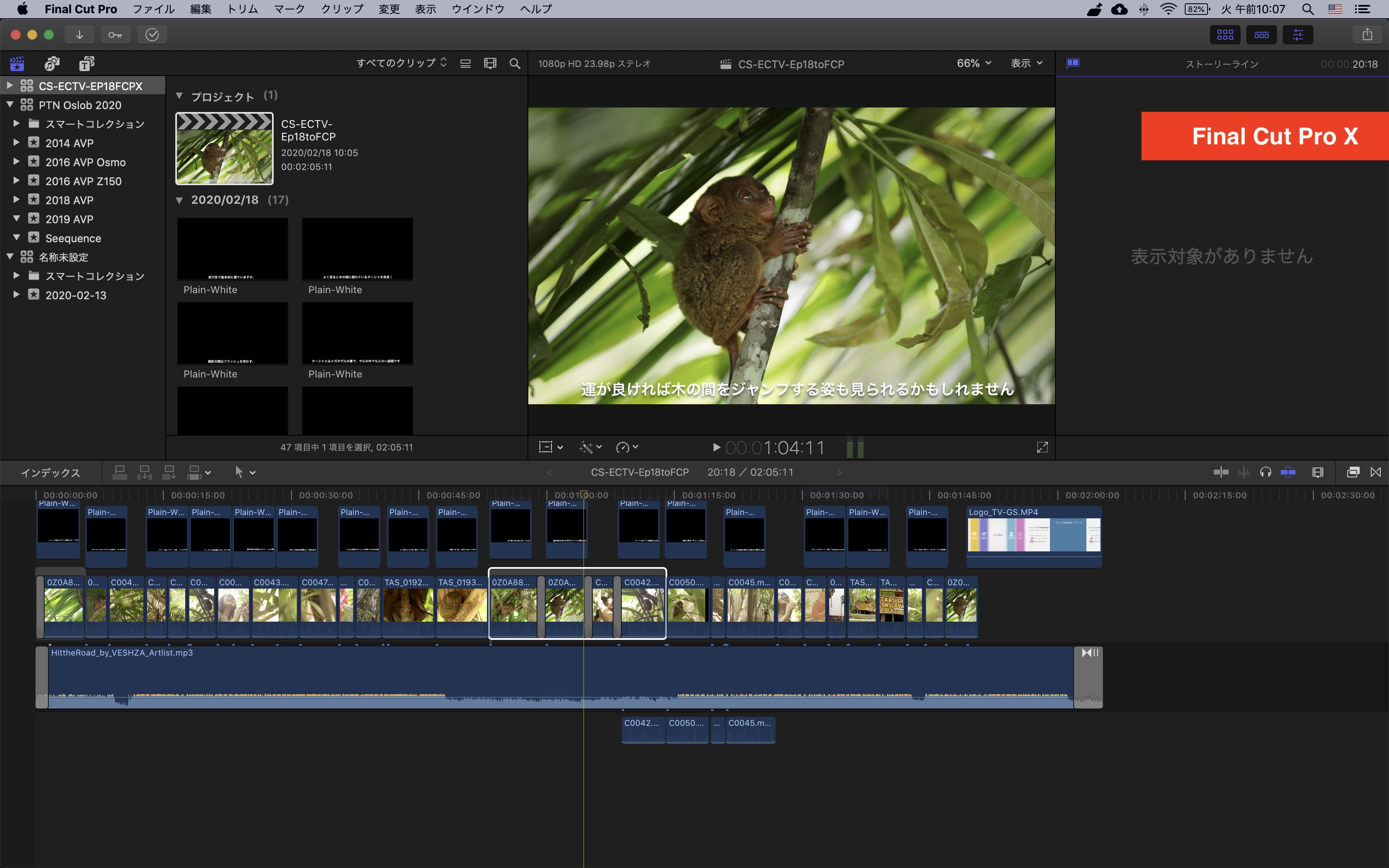Open the titles and generators sidebar
The width and height of the screenshot is (1389, 868).
87,63
